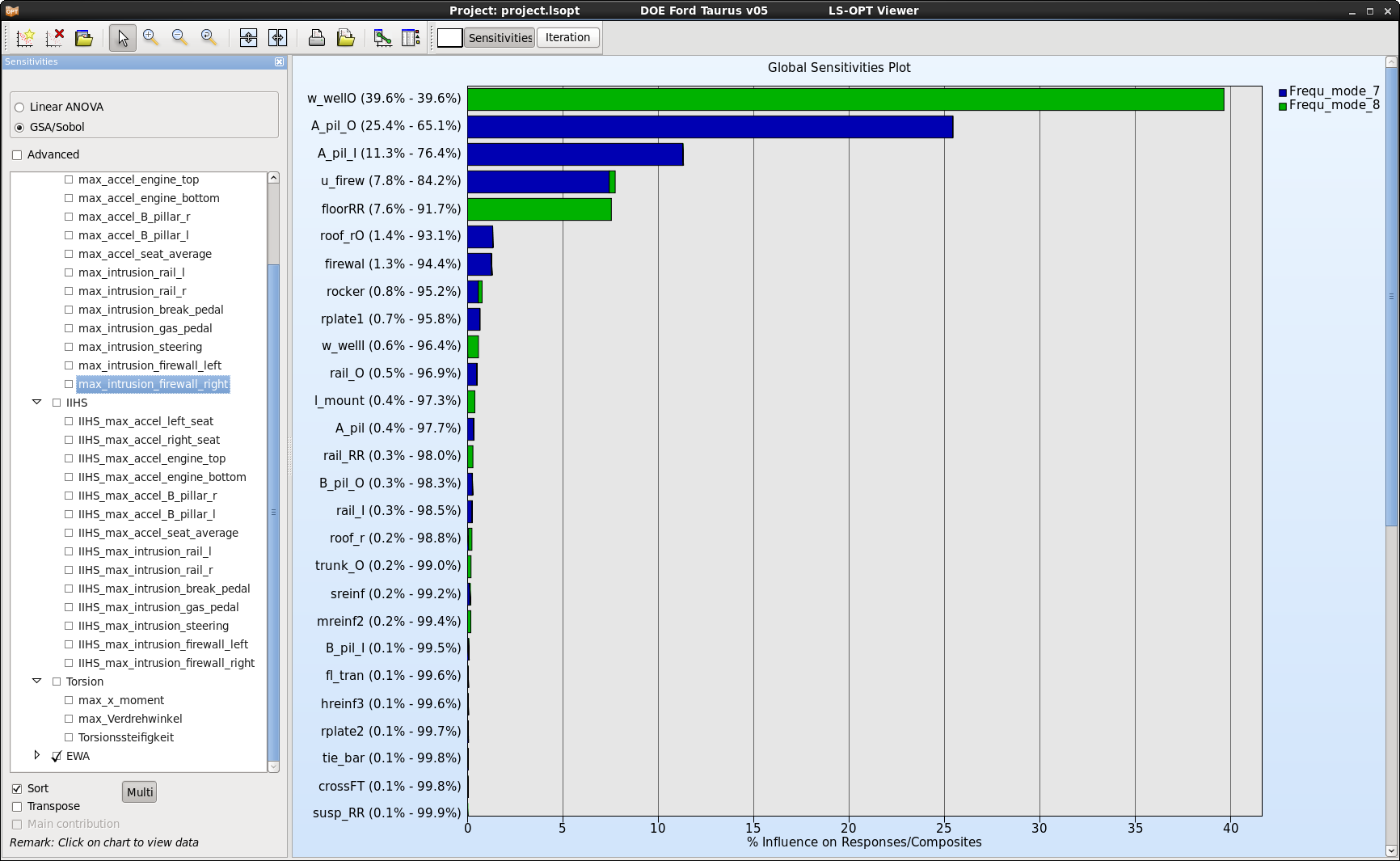Click the roof_rO bar label

[x=390, y=236]
